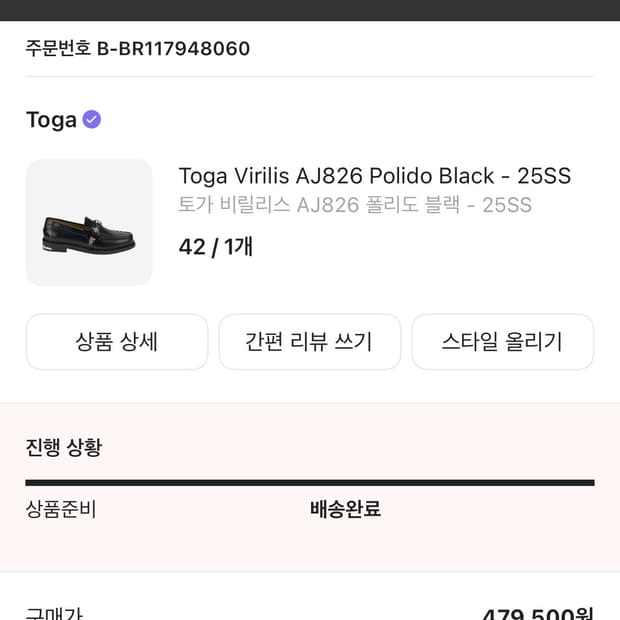
Task: Open the Toga brand name link
Action: click(x=51, y=120)
